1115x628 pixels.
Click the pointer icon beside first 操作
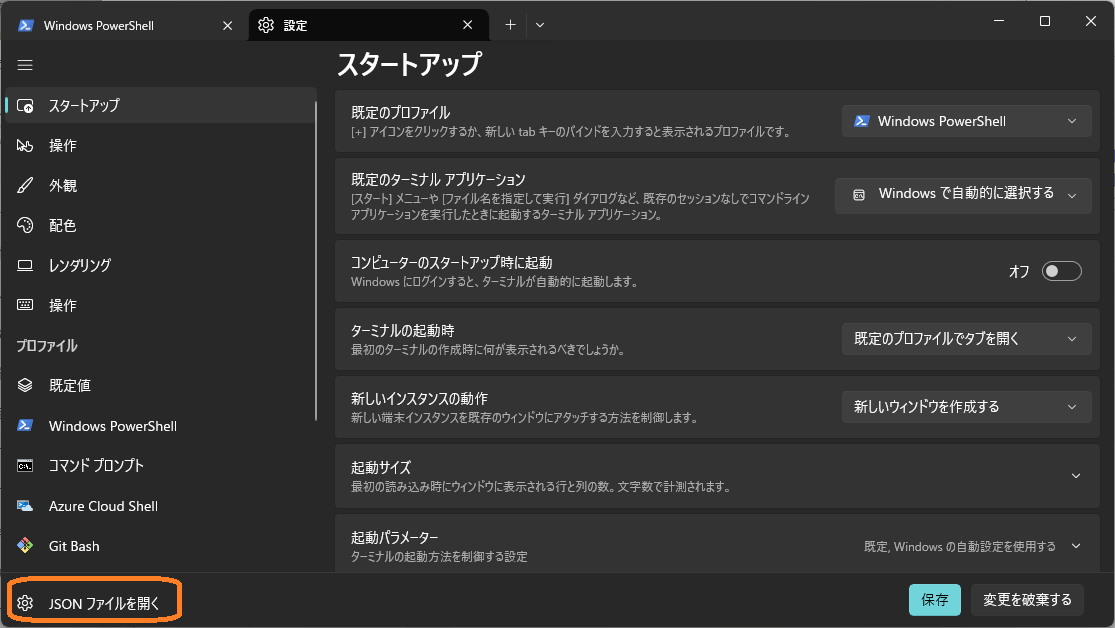25,146
